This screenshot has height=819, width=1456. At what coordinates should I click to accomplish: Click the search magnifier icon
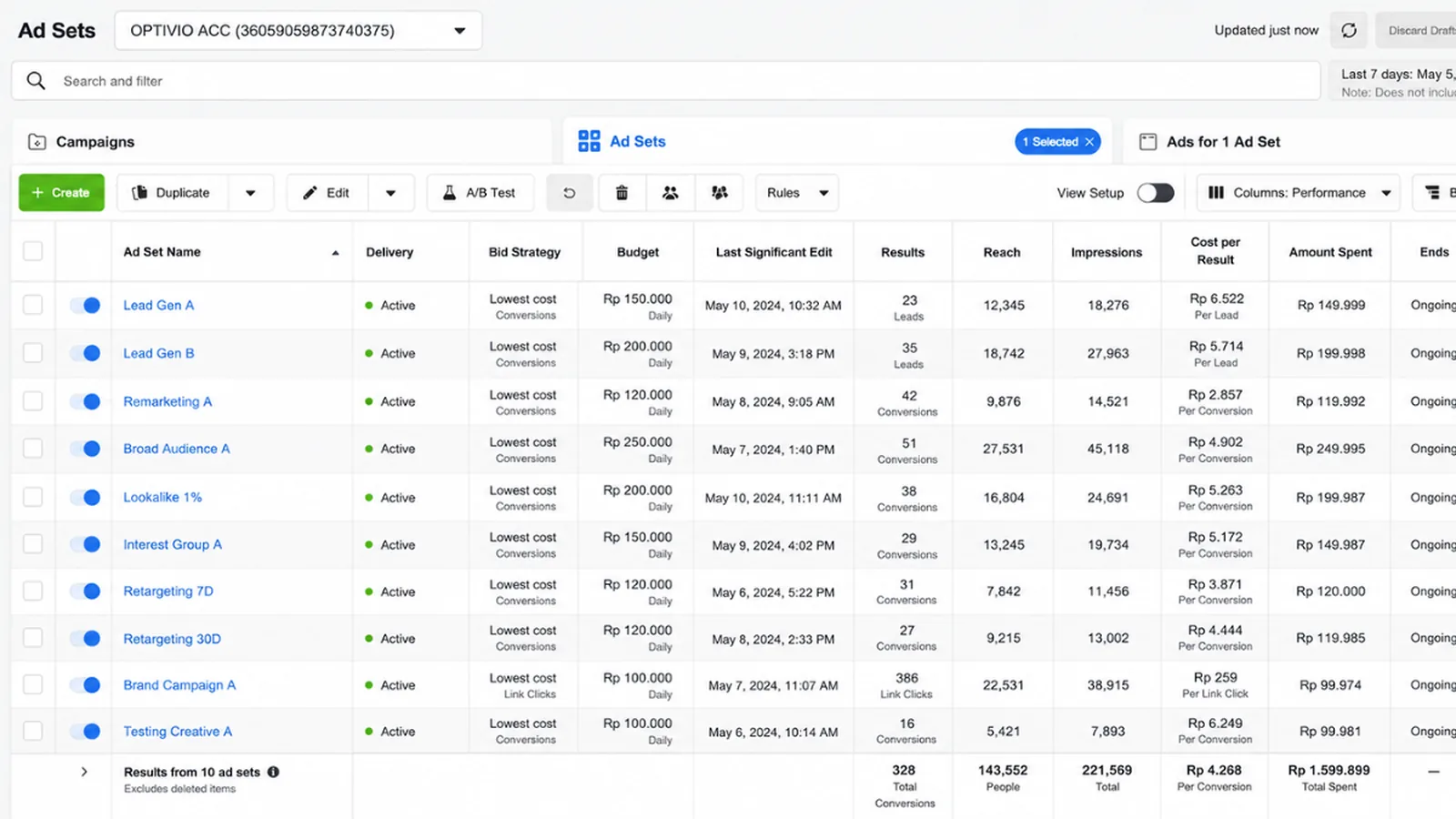35,81
